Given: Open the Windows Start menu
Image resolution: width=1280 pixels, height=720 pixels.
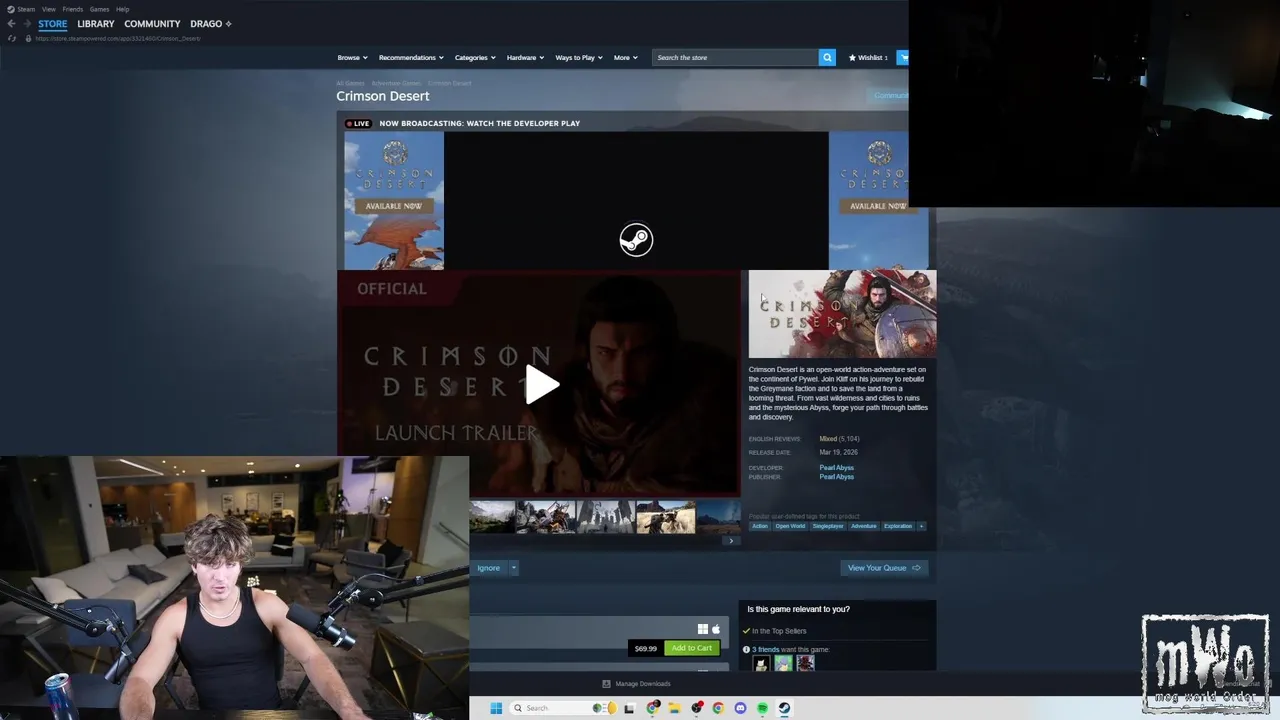Looking at the screenshot, I should pos(496,708).
